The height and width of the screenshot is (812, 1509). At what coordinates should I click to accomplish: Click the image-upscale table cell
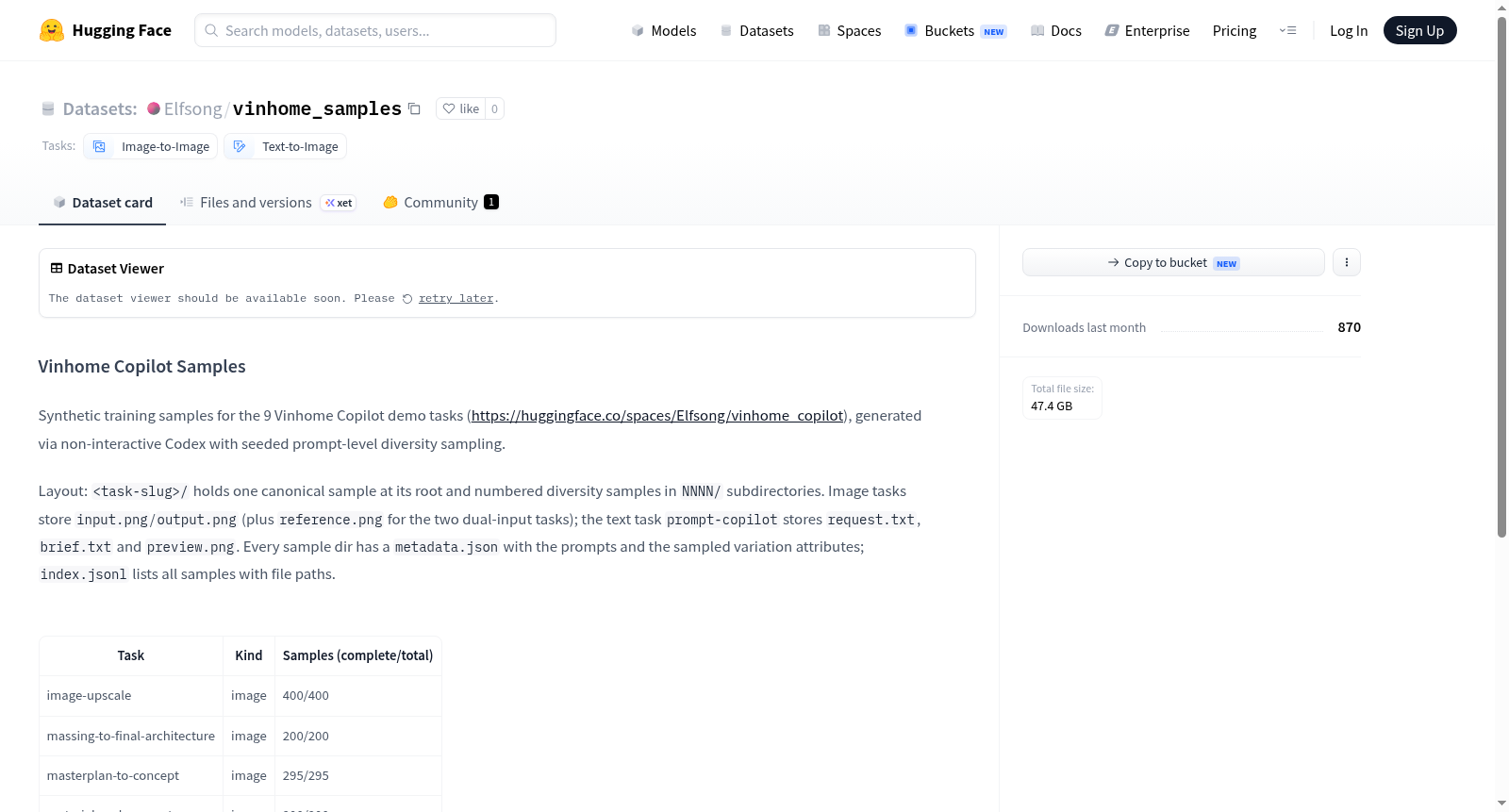pyautogui.click(x=131, y=695)
